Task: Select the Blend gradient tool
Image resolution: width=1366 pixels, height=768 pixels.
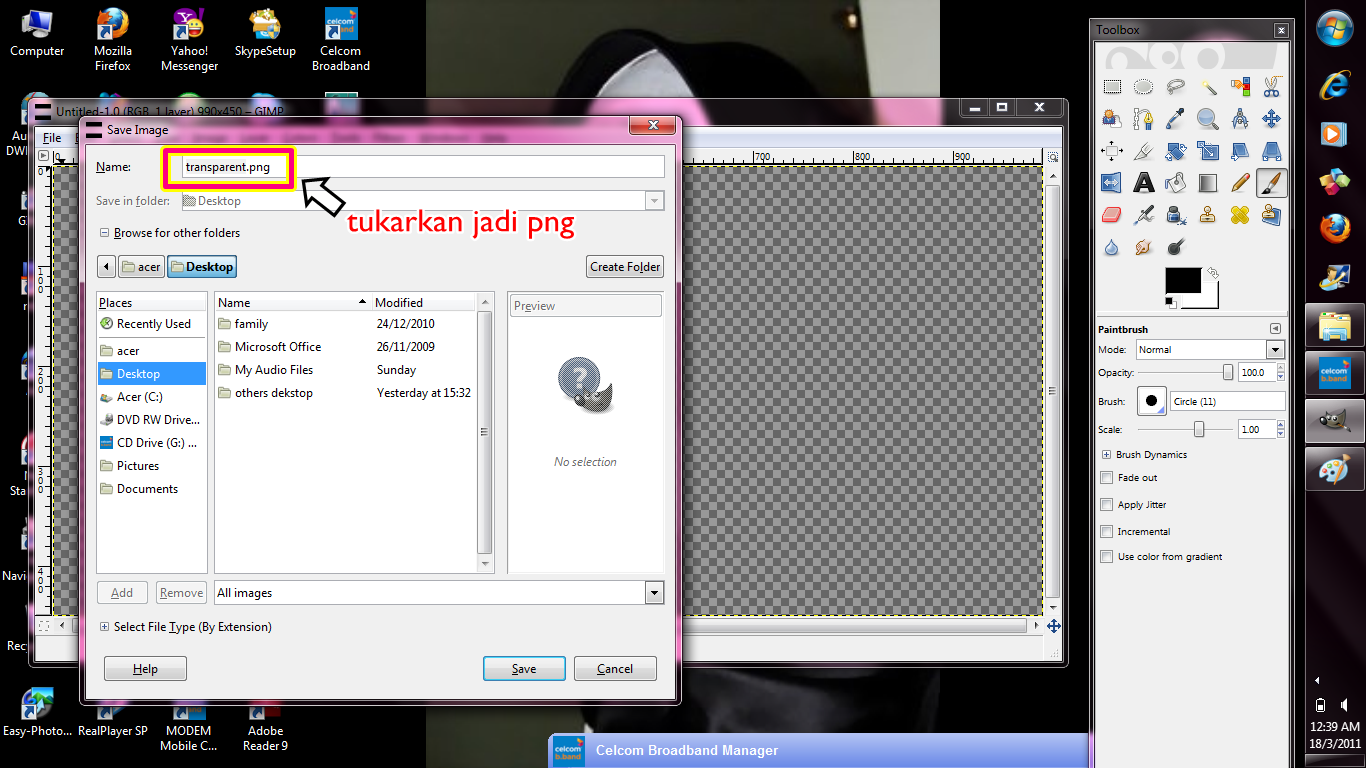Action: pos(1208,182)
